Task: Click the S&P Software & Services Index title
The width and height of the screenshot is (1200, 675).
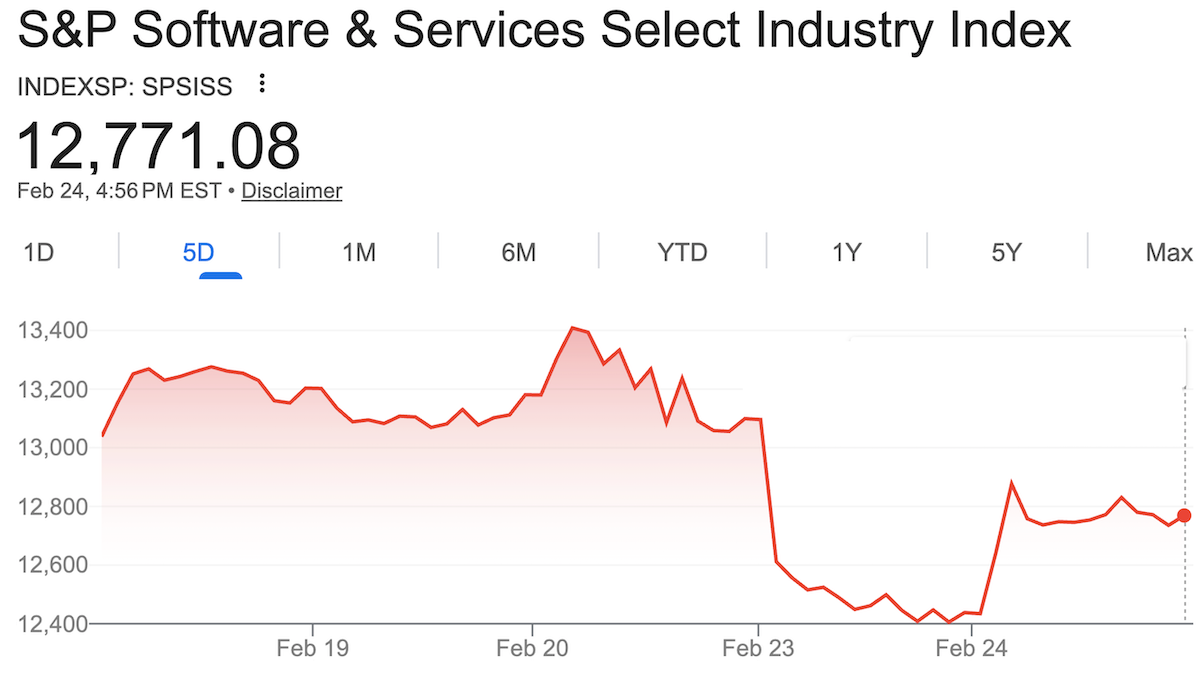Action: pos(544,30)
